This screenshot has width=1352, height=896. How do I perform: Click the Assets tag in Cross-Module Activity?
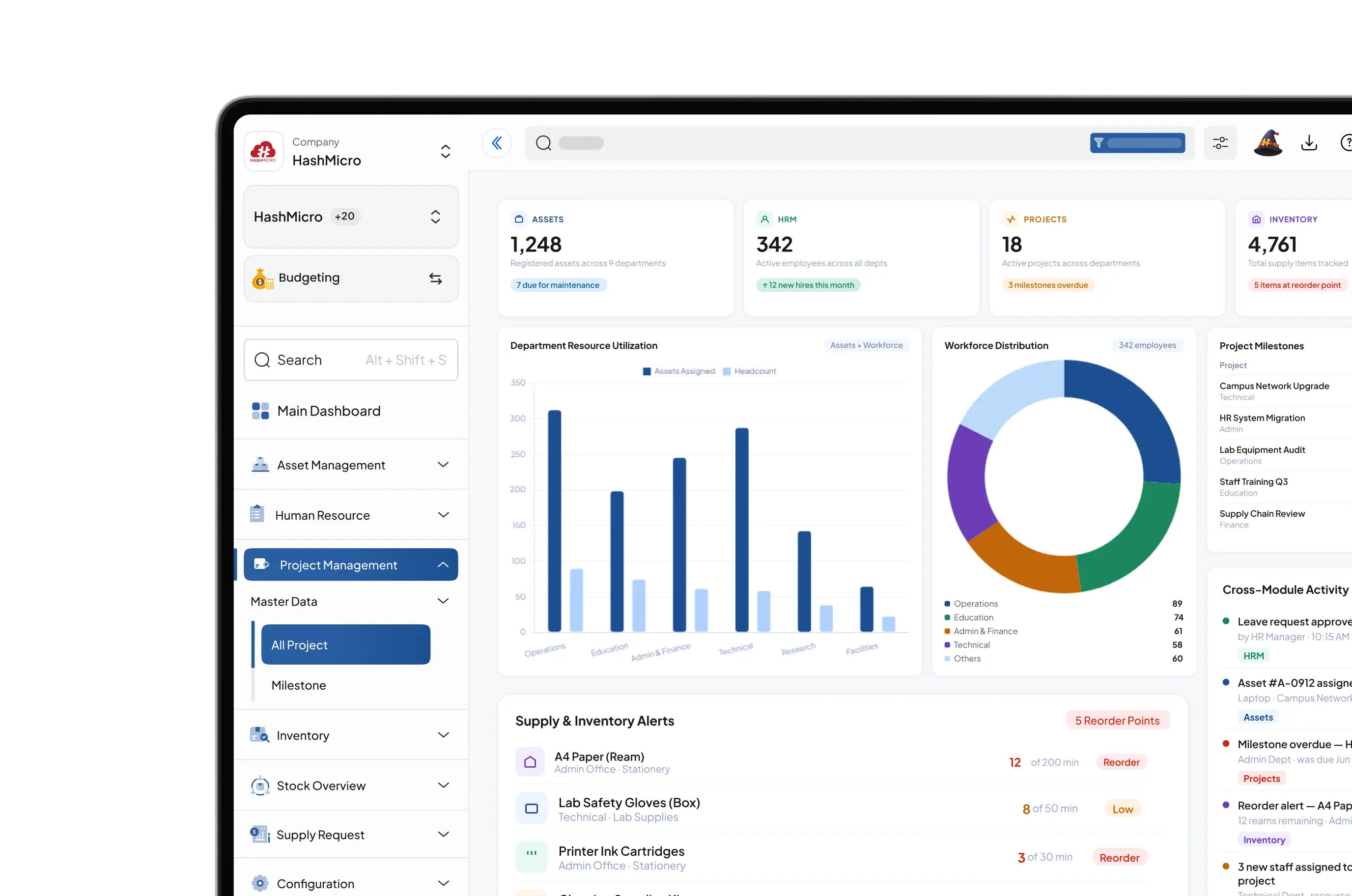[1258, 717]
